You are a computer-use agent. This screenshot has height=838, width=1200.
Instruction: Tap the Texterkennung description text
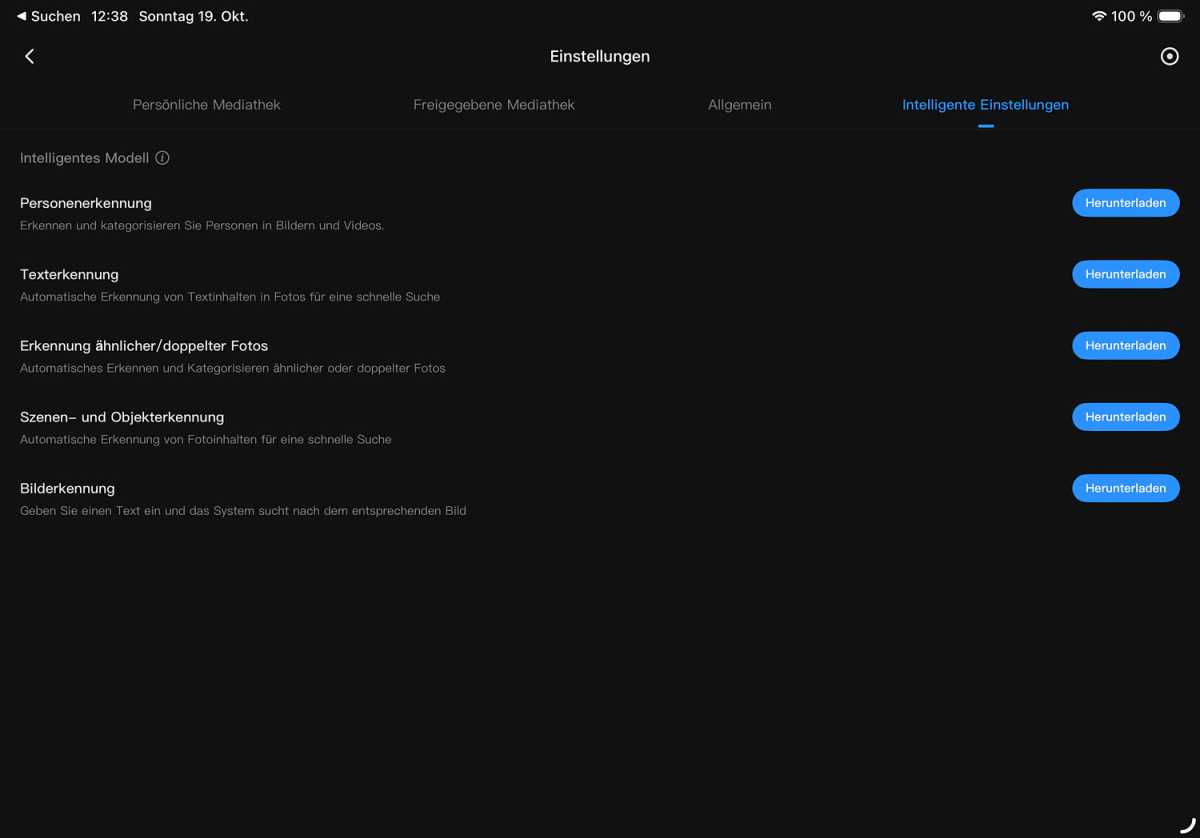click(230, 297)
